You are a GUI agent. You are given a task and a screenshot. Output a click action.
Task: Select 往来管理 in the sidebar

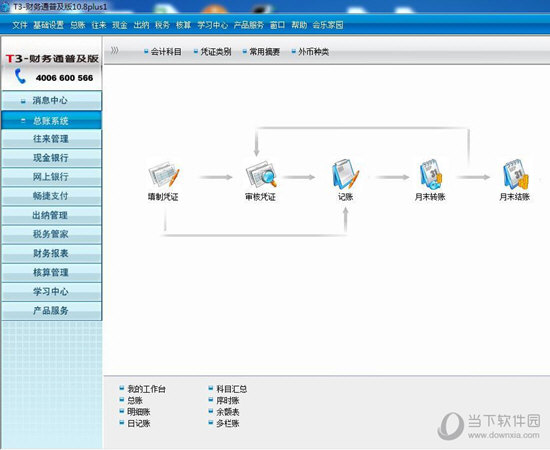click(52, 139)
